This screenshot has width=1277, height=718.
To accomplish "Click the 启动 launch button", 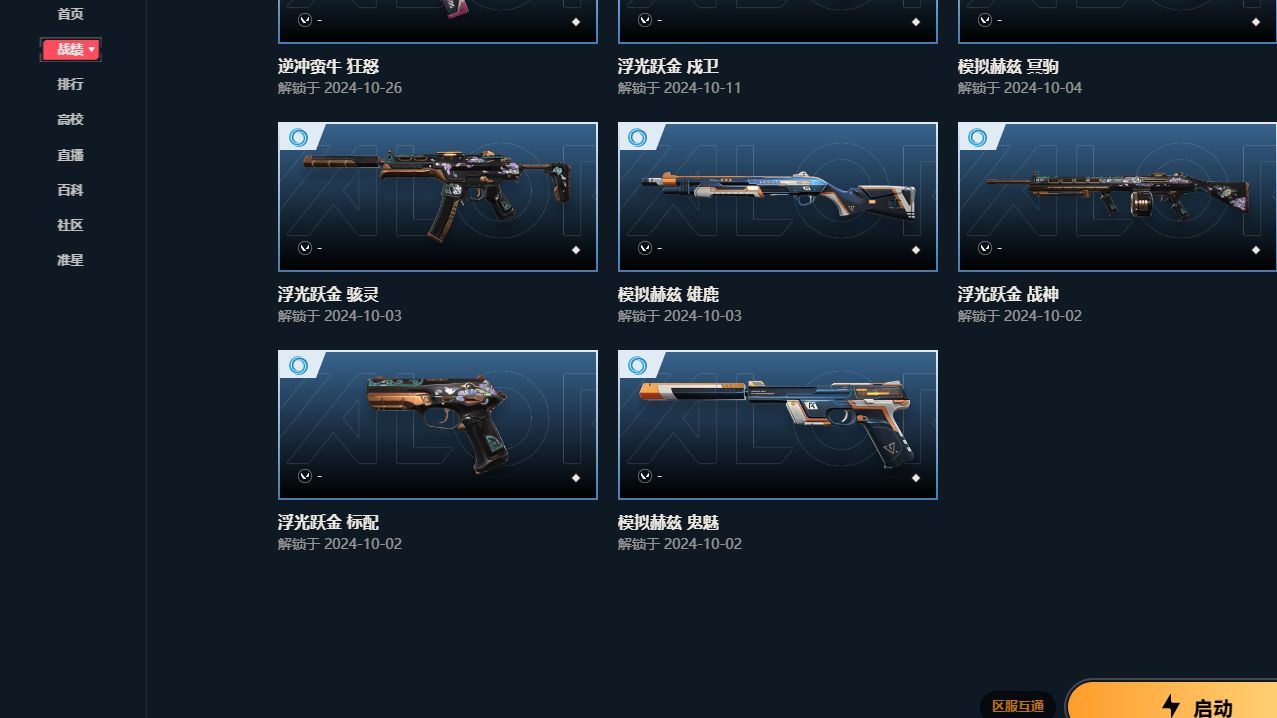I will pos(1172,702).
